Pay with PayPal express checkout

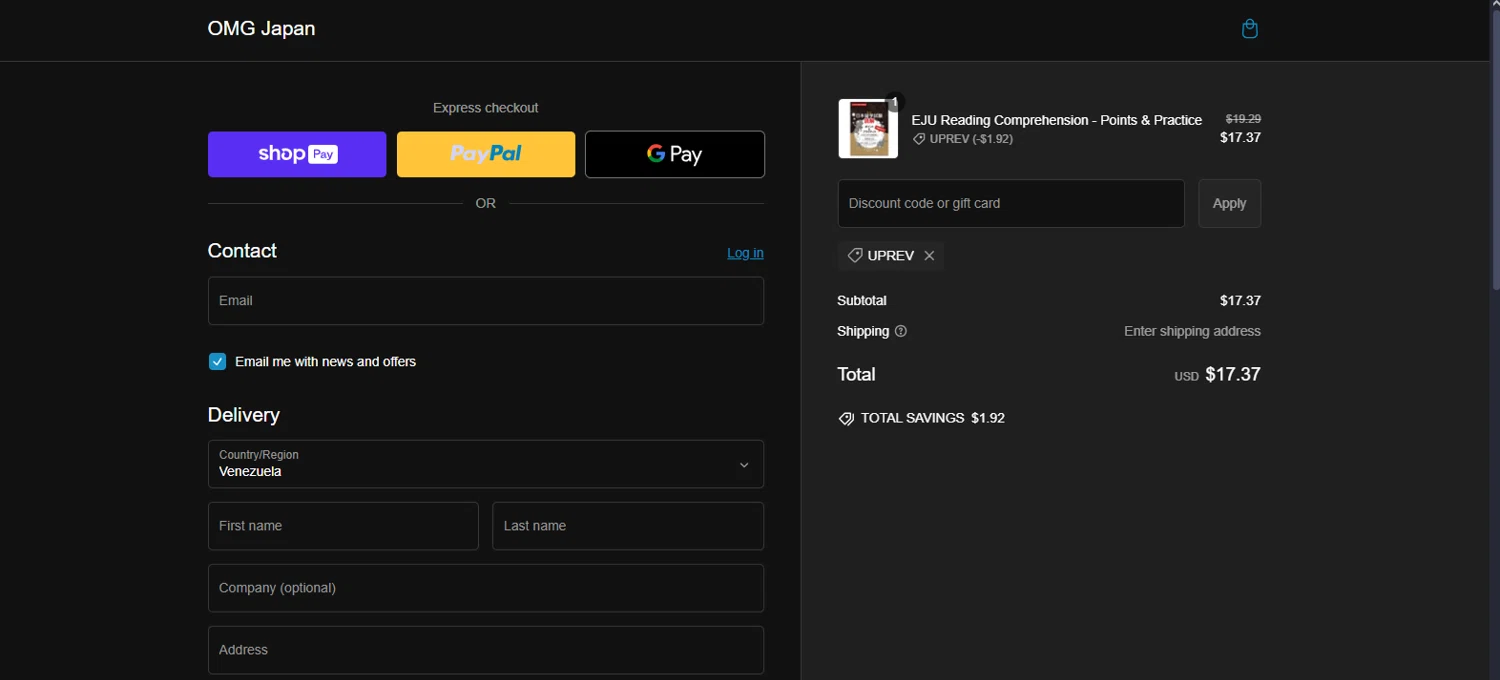coord(486,154)
